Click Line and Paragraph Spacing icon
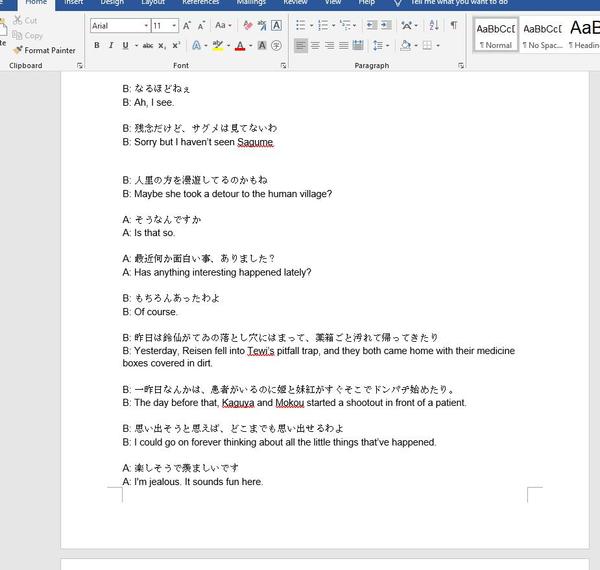The height and width of the screenshot is (570, 600). pos(378,46)
